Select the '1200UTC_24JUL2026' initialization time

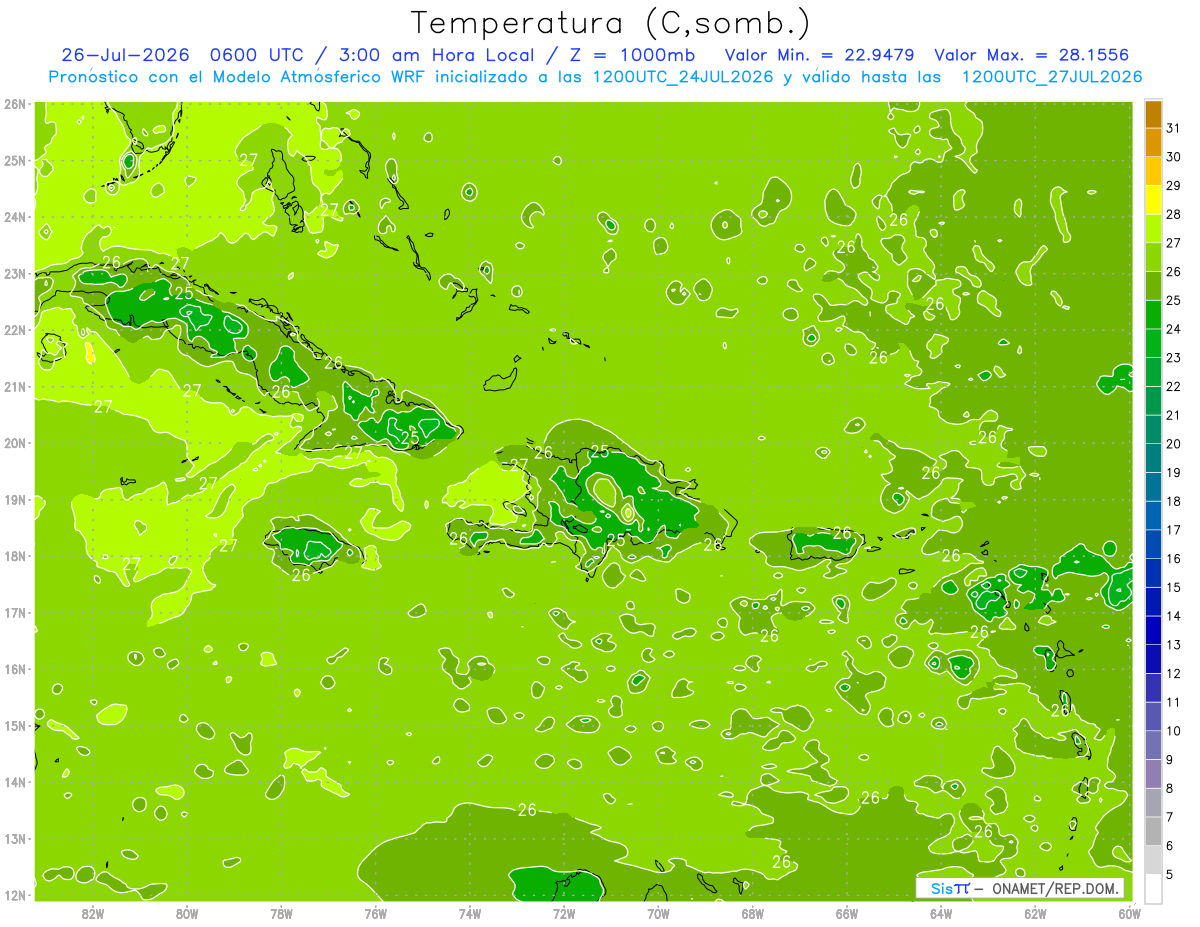pos(683,76)
